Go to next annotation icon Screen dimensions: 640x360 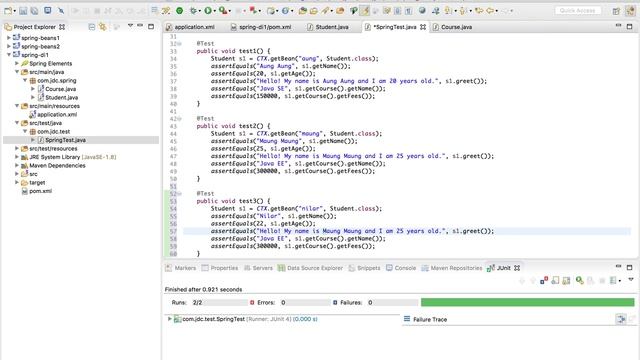coord(447,11)
